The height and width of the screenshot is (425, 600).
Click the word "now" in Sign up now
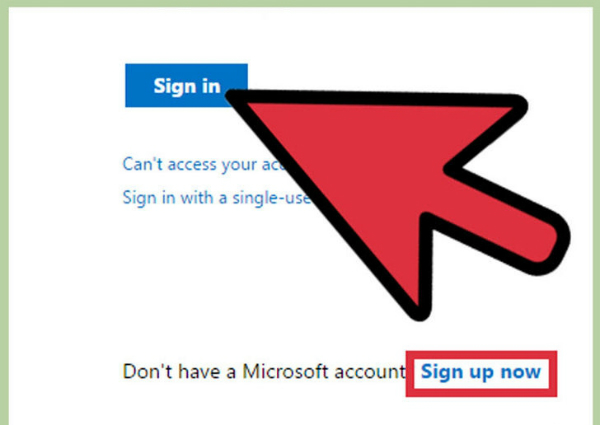point(520,372)
